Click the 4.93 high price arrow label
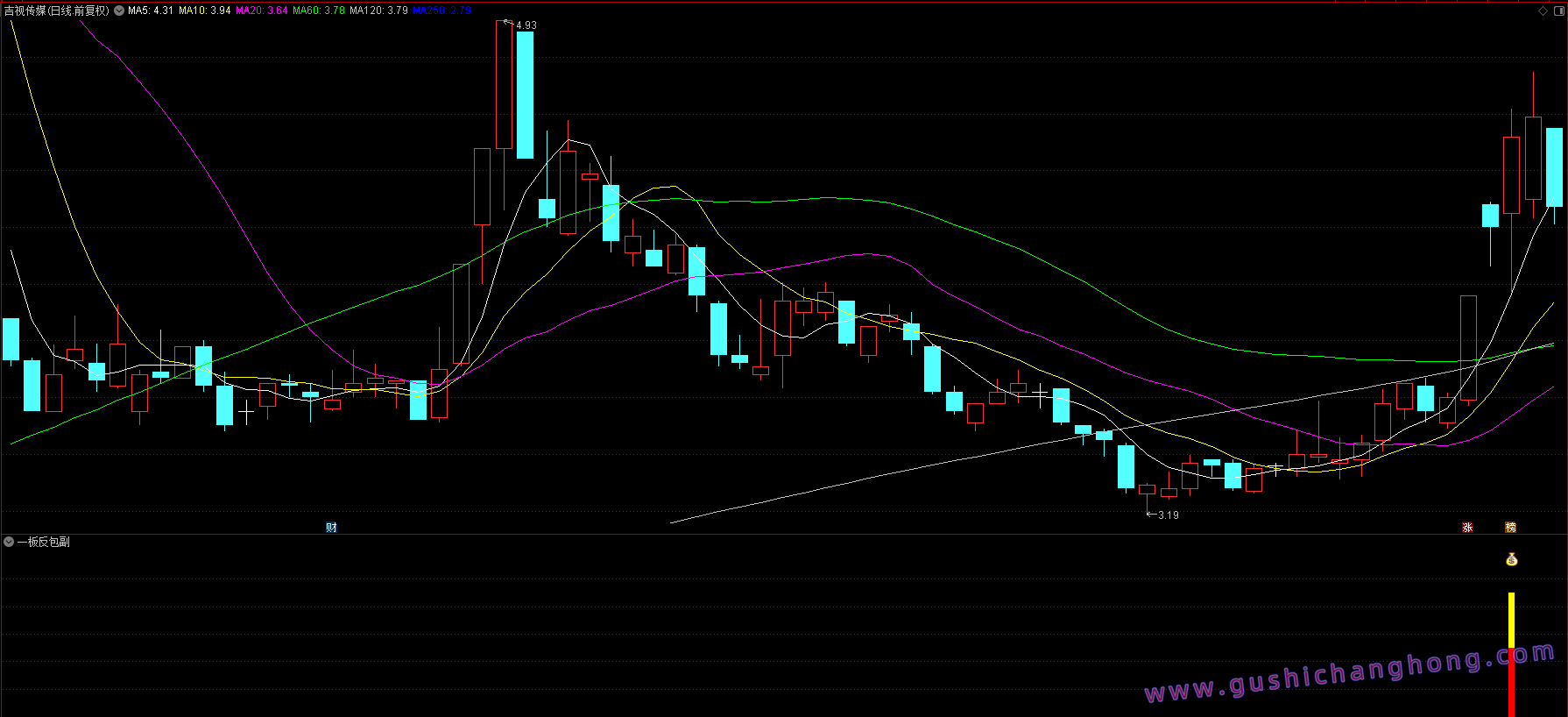 tap(525, 25)
